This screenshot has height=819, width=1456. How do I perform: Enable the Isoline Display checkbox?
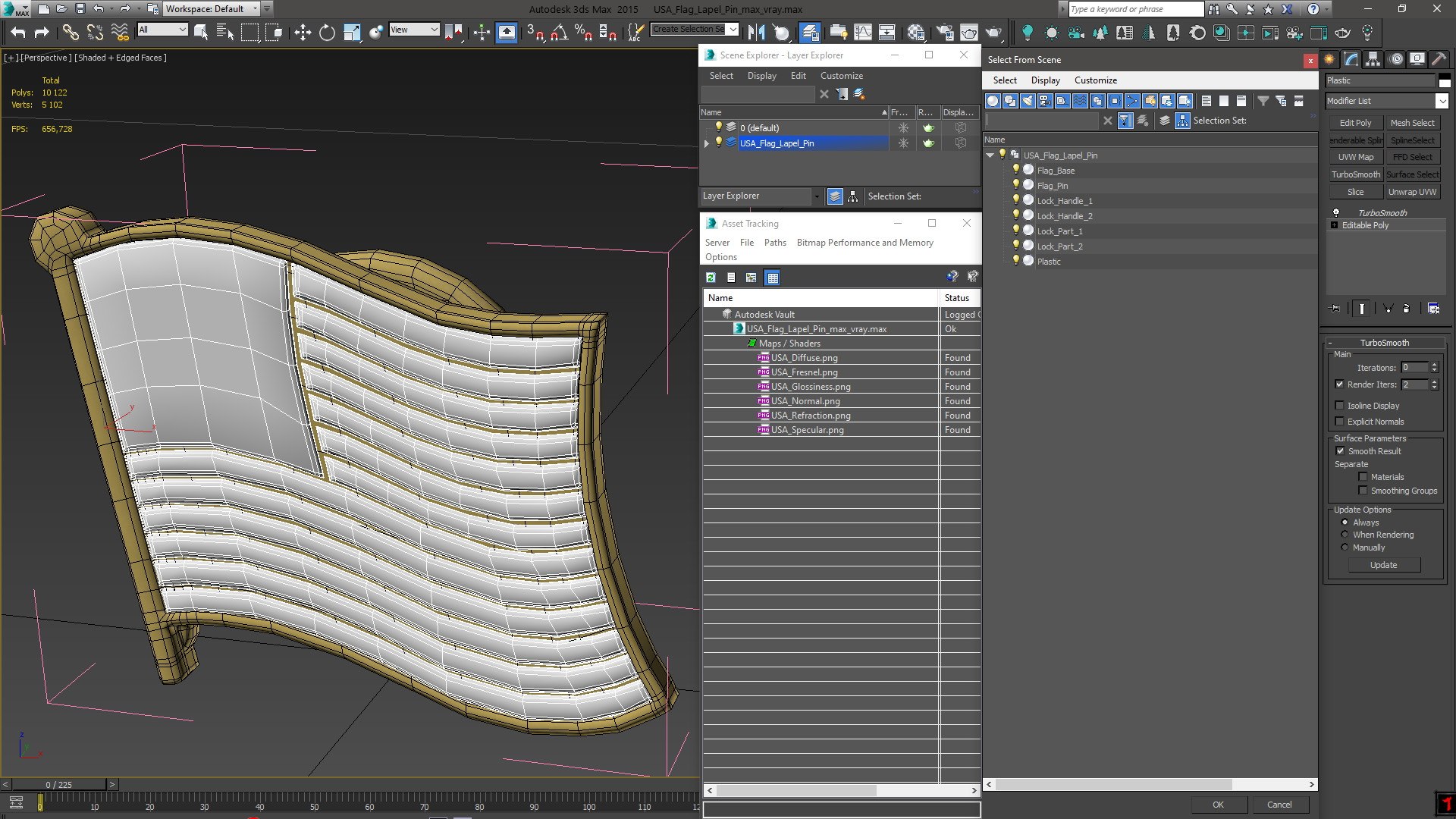pyautogui.click(x=1339, y=406)
